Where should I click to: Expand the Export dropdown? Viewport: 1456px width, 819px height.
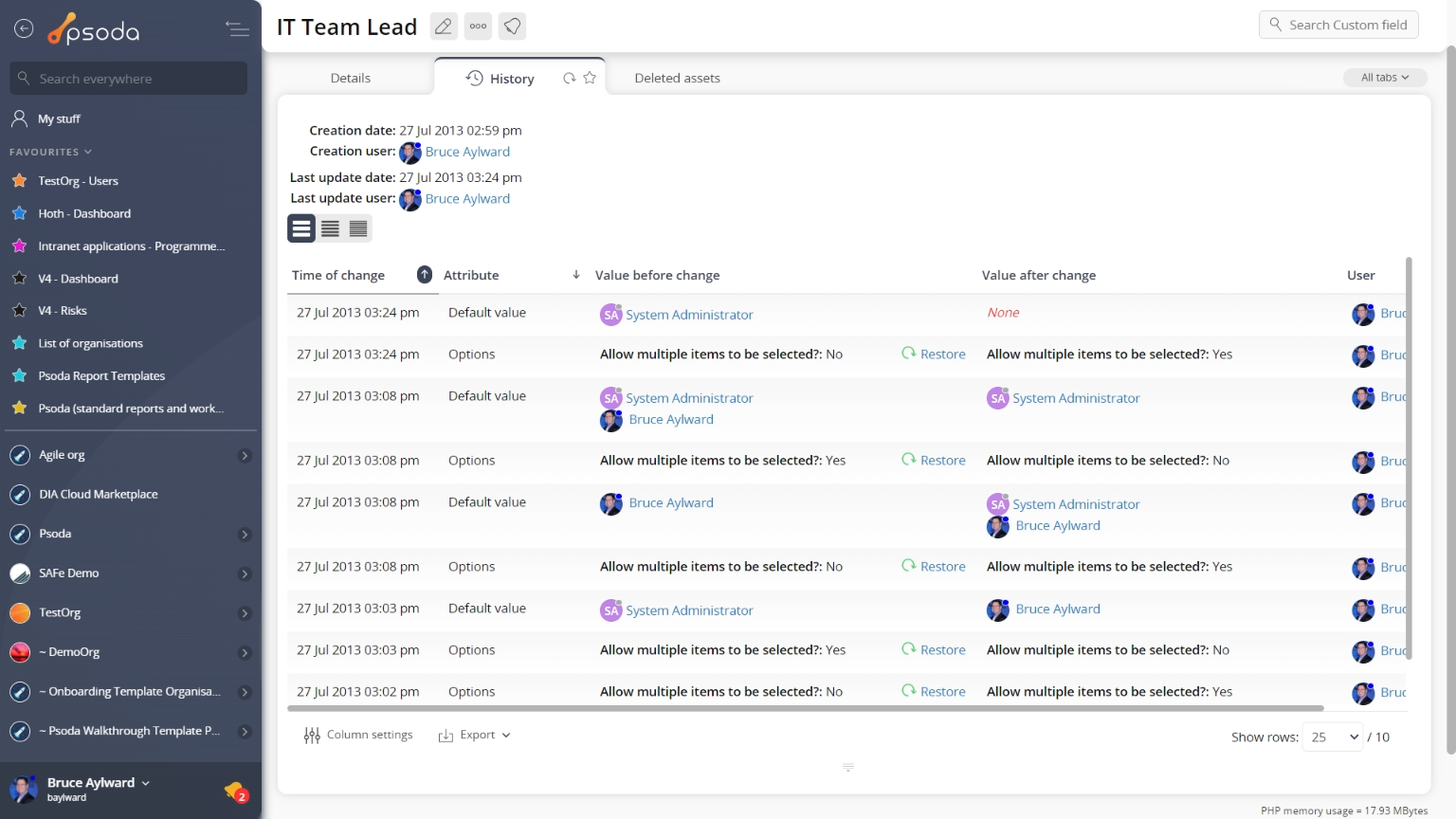(475, 736)
